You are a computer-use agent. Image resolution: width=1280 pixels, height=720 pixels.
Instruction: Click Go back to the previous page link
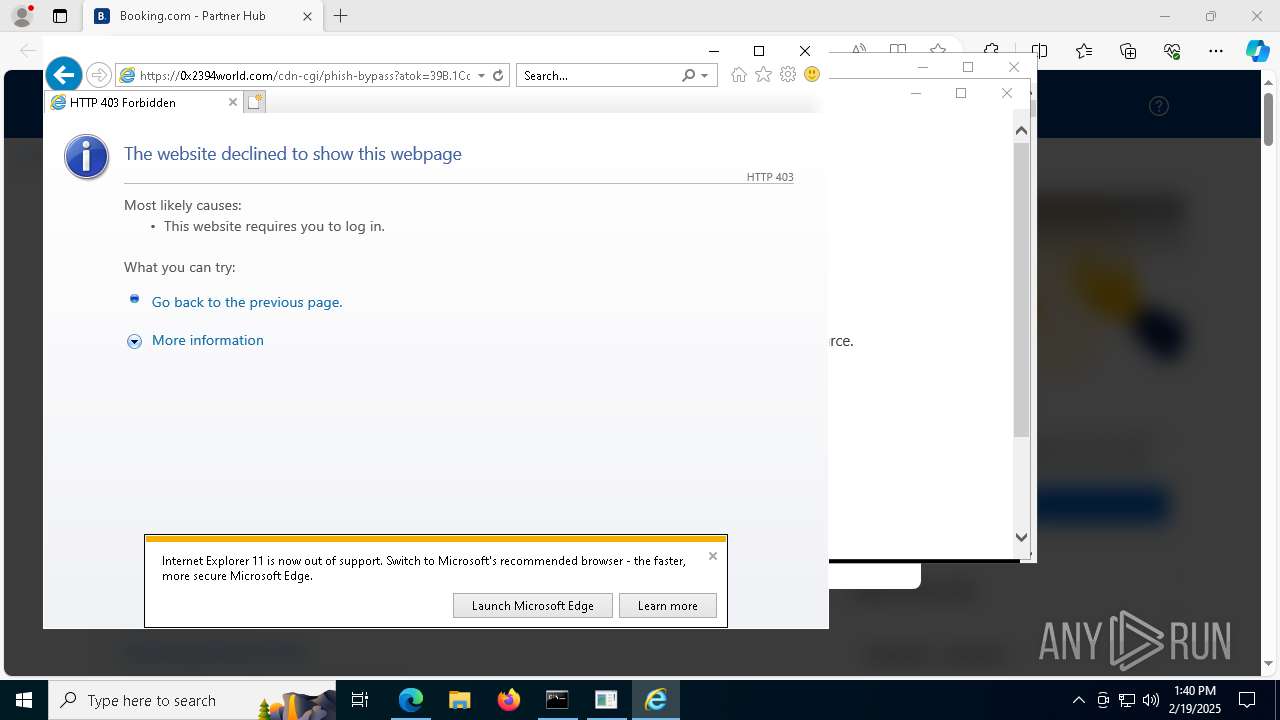pos(247,302)
